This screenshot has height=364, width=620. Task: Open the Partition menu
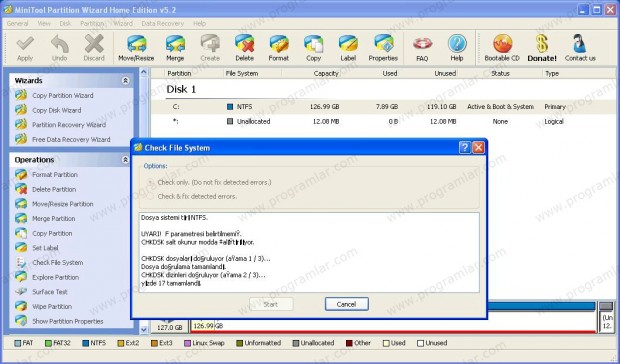[92, 24]
